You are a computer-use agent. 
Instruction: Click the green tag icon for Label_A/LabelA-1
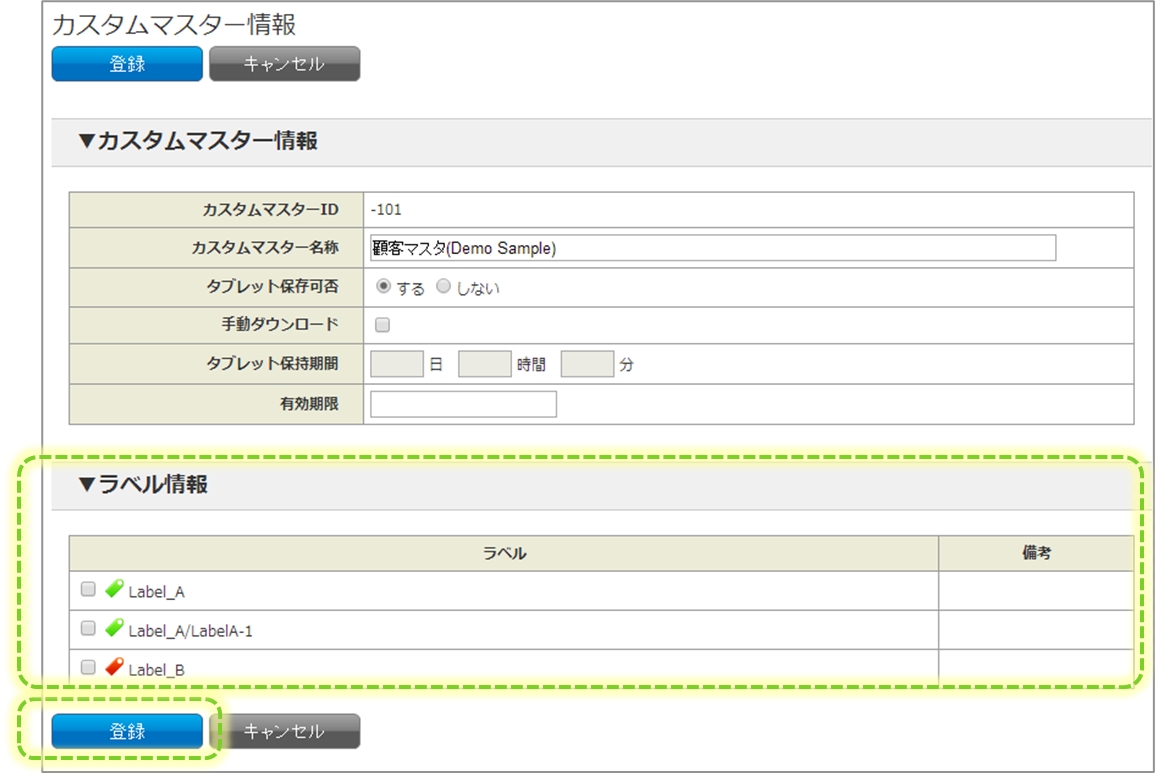114,628
